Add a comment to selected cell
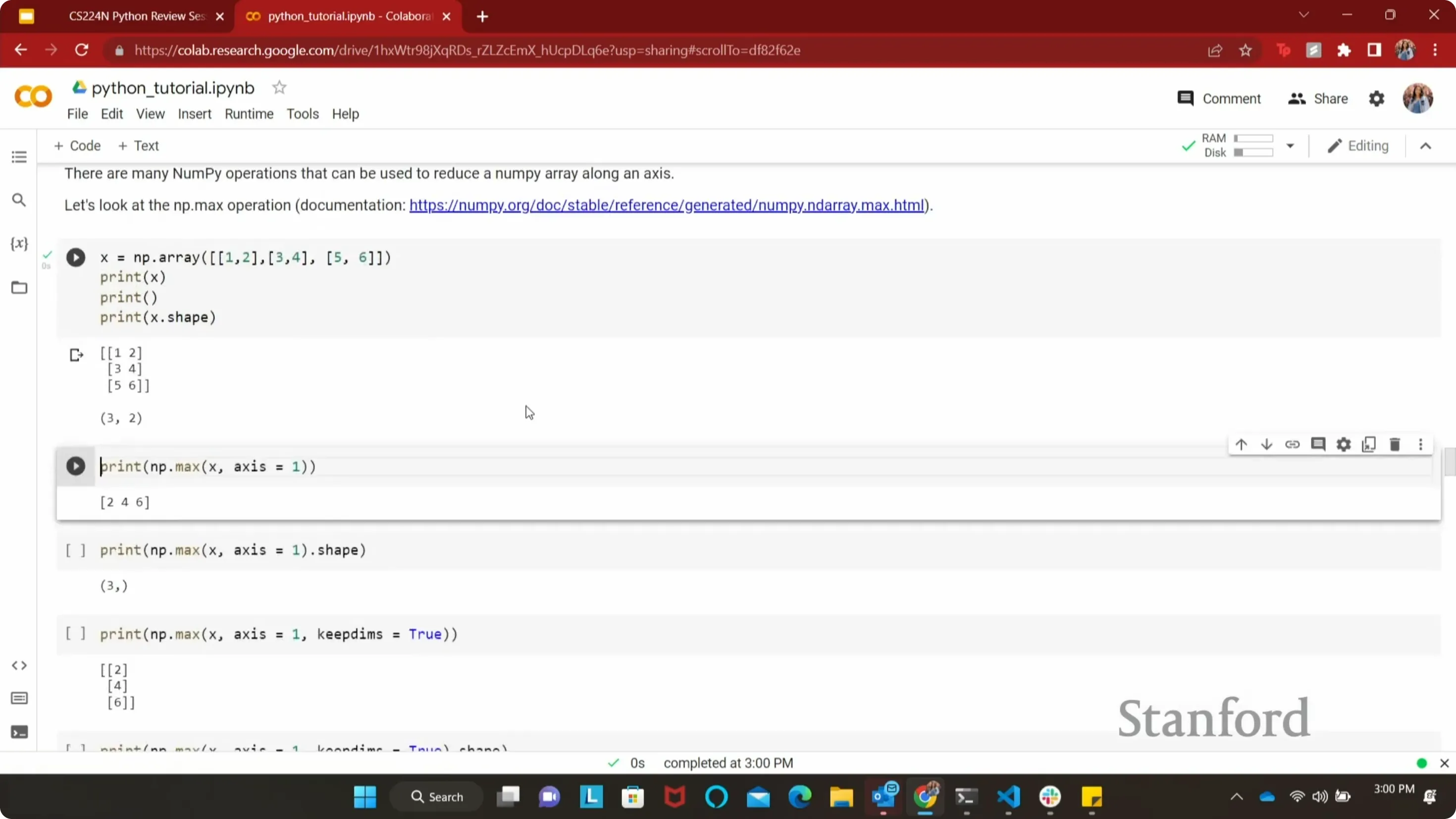 pyautogui.click(x=1318, y=444)
